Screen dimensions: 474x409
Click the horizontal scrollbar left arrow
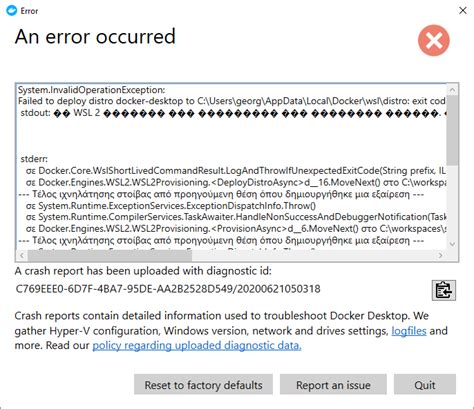tap(22, 255)
